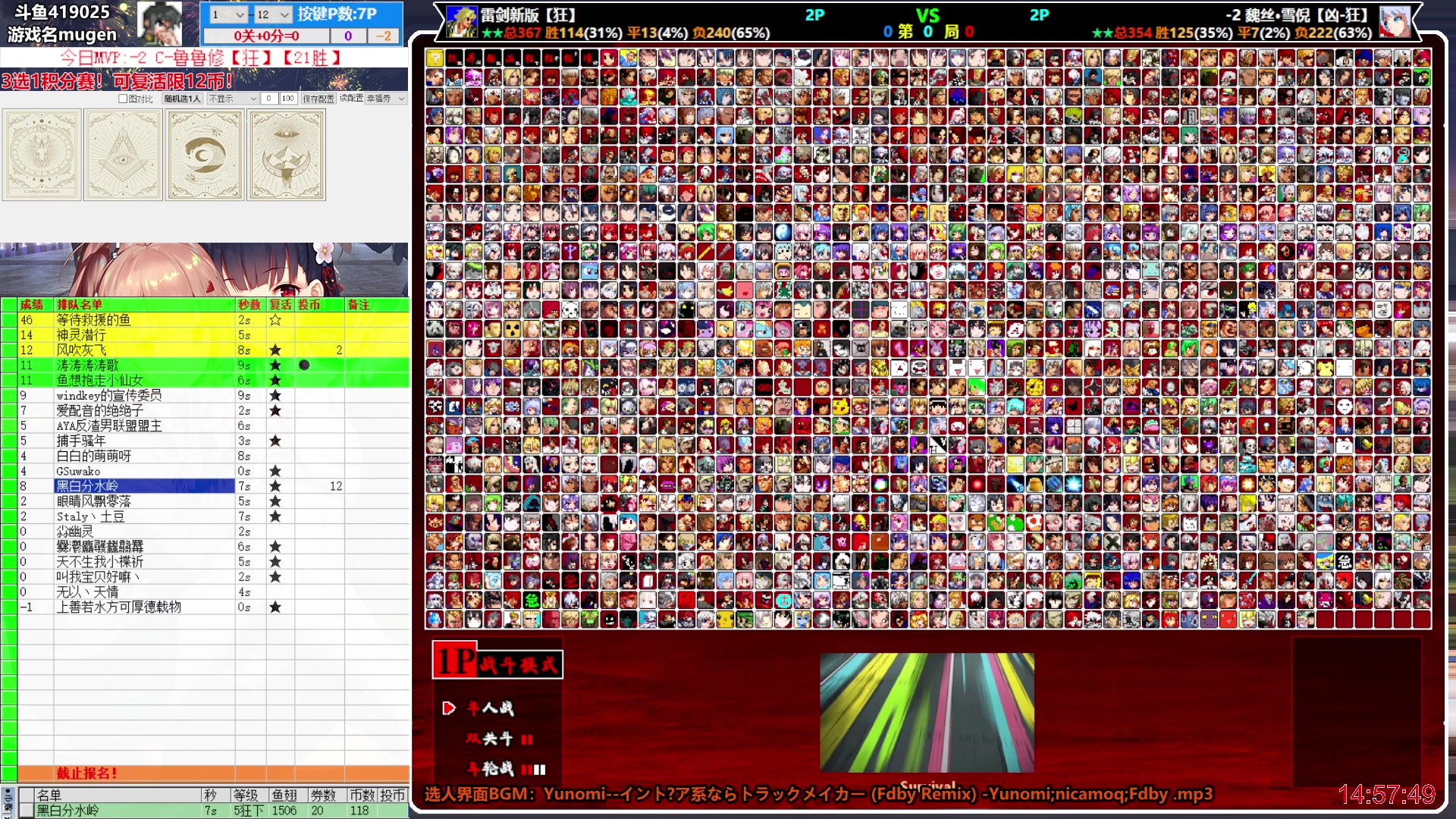
Task: Click the 秒数 column header
Action: click(249, 305)
